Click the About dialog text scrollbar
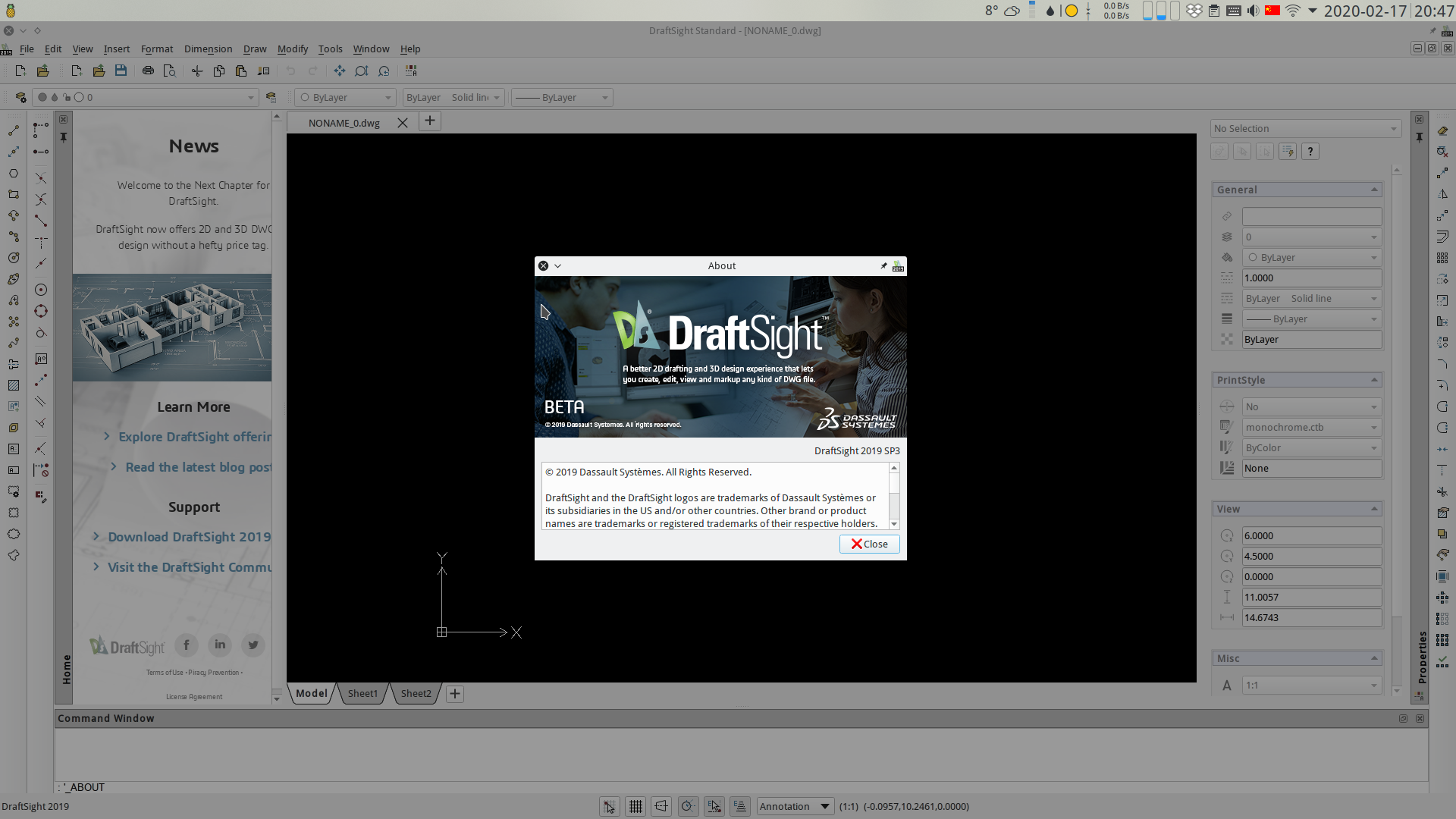Screen dimensions: 1456x819 894,496
